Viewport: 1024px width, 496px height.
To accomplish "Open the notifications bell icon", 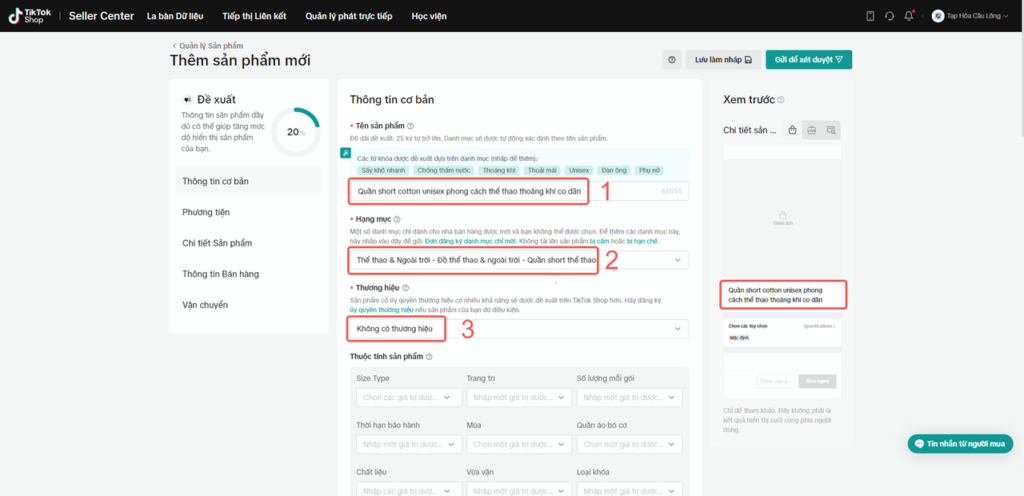I will [x=908, y=16].
